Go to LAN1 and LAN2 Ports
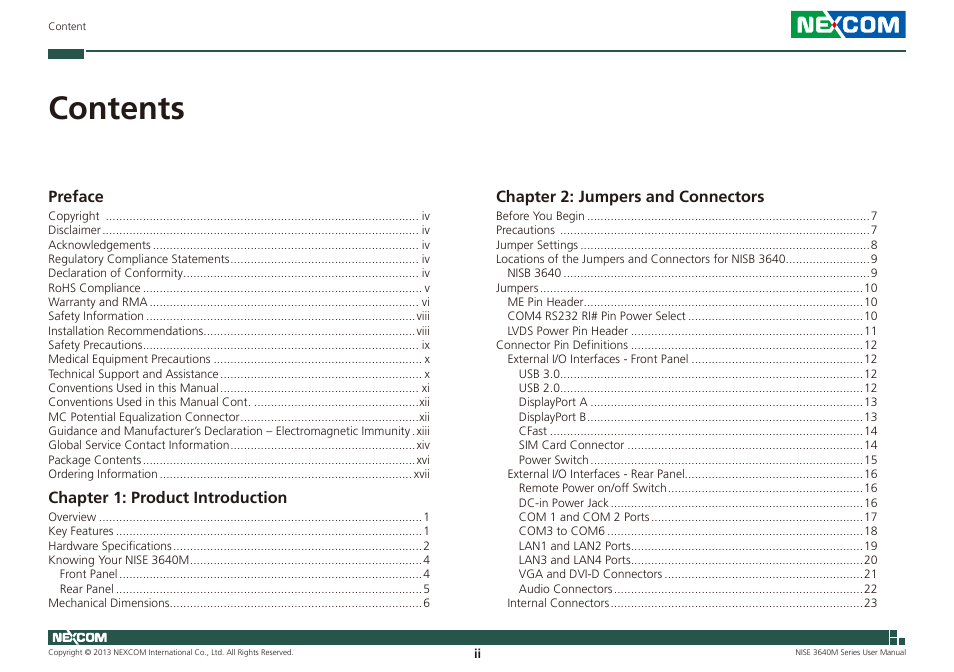954x672 pixels. pos(698,546)
